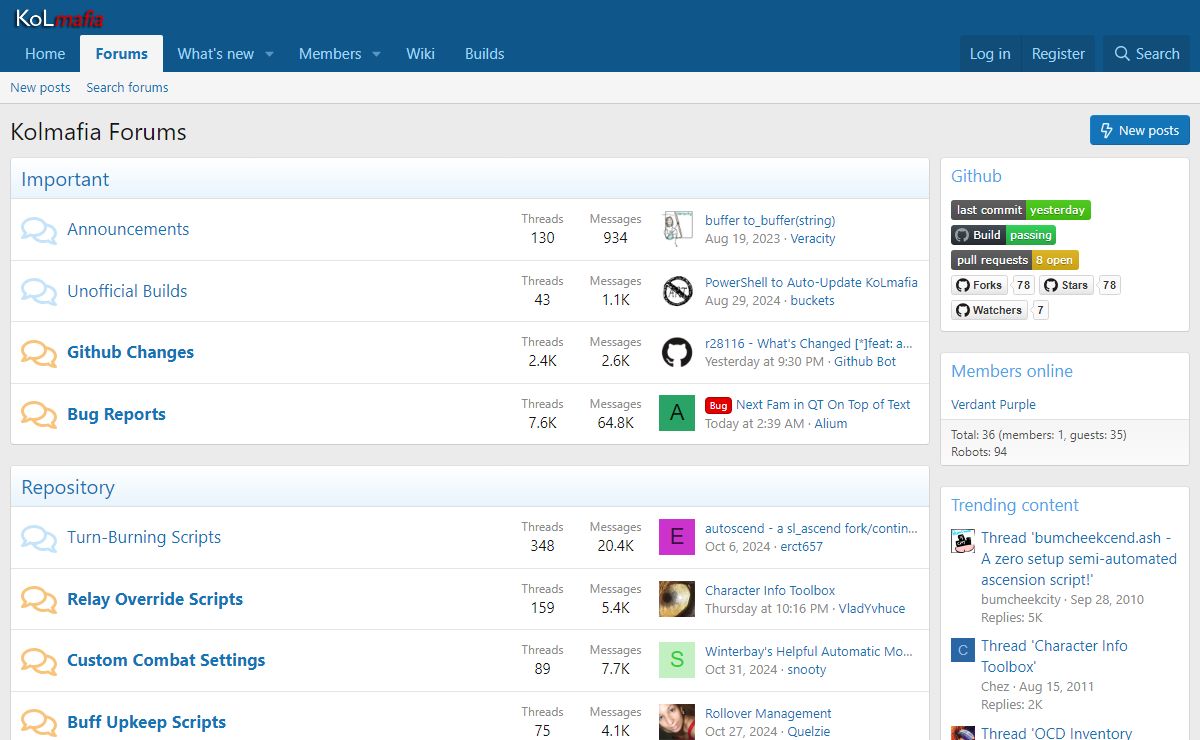
Task: Open the Search button in header
Action: (1147, 54)
